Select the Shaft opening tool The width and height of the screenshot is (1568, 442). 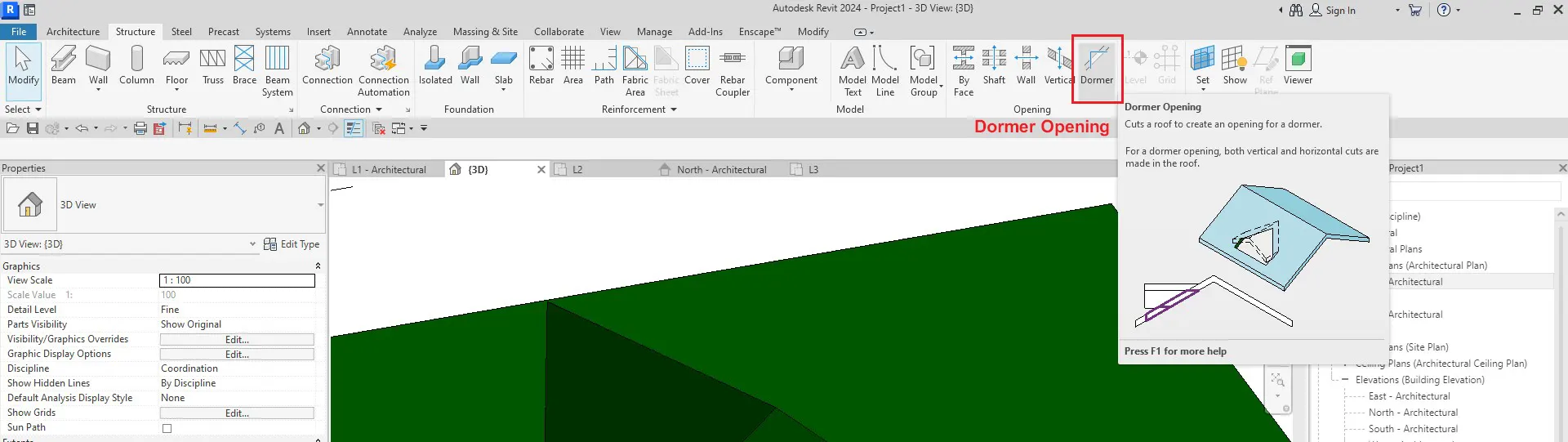point(994,65)
